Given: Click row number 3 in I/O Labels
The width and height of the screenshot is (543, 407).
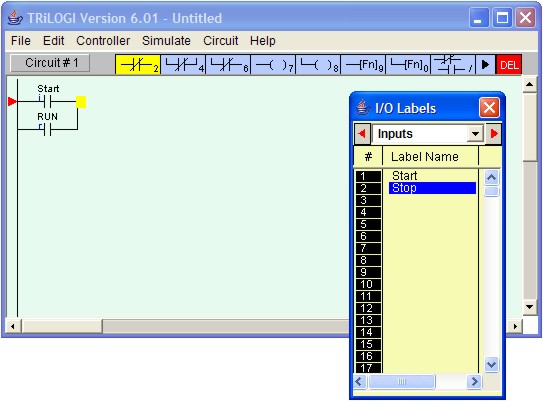Looking at the screenshot, I should 368,200.
